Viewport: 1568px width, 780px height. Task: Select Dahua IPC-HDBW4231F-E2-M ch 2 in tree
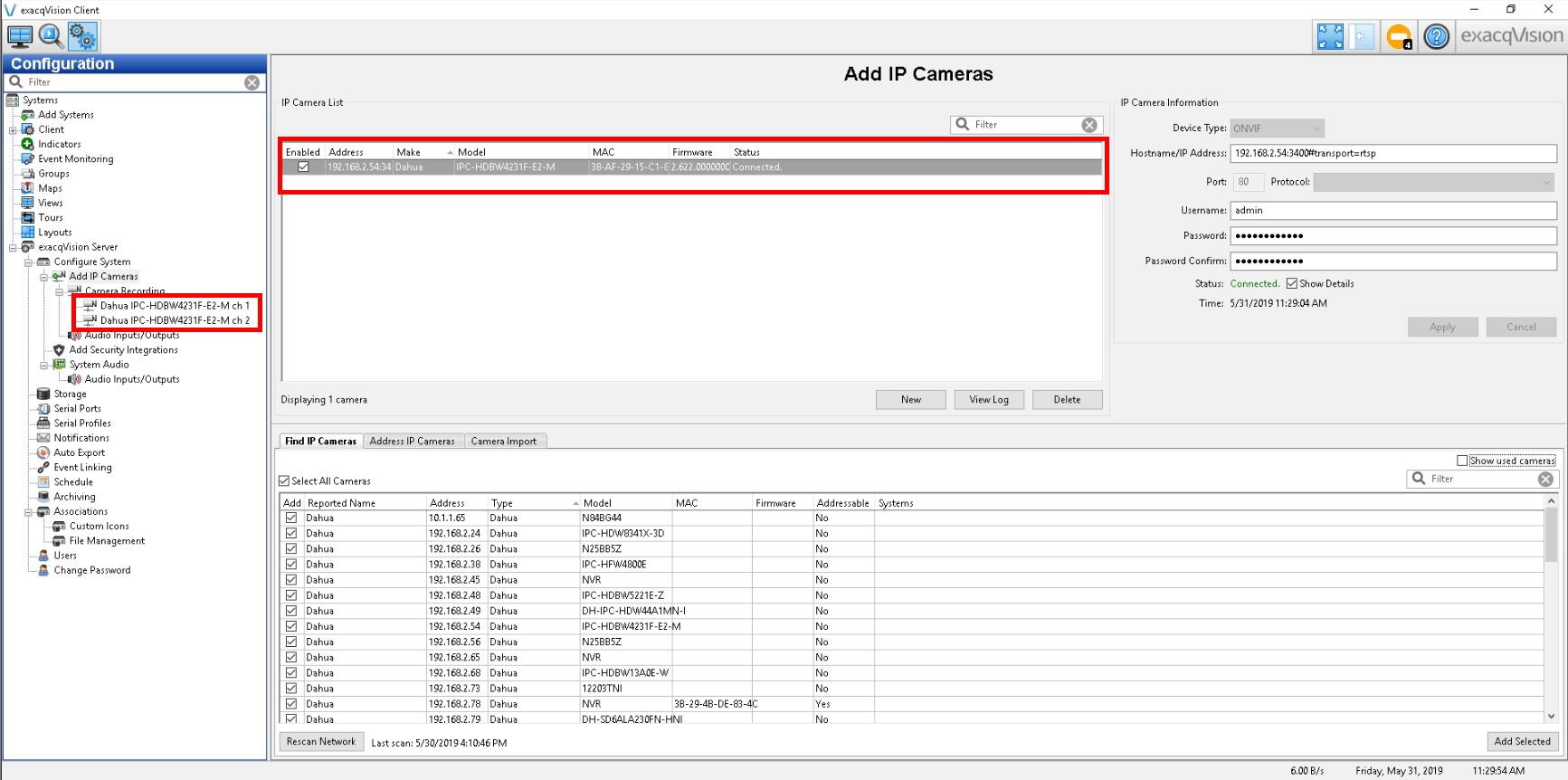click(175, 320)
